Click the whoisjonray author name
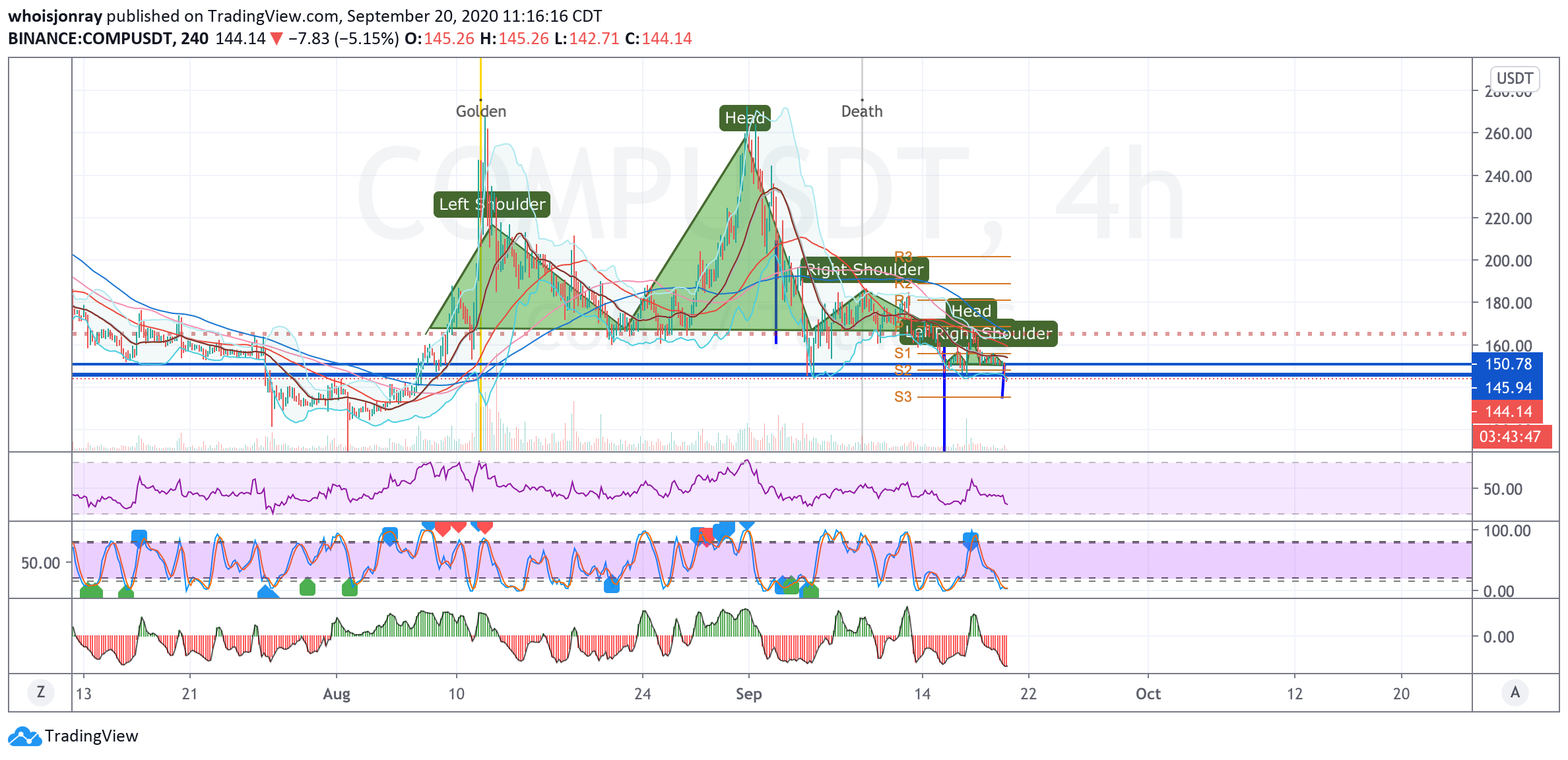Image resolution: width=1568 pixels, height=760 pixels. 55,16
